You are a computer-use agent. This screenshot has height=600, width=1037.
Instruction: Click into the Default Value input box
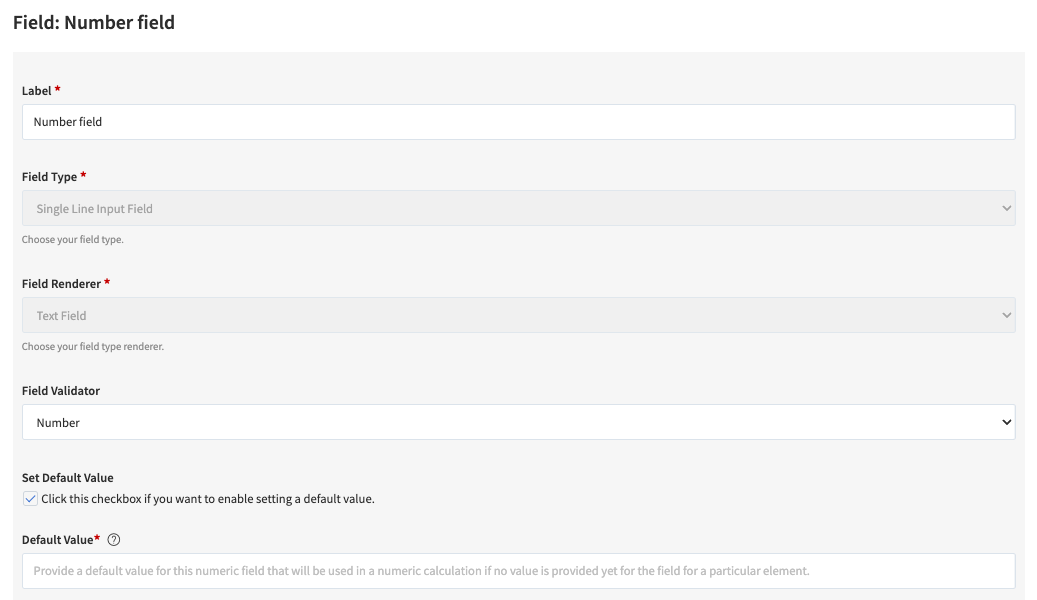point(518,571)
